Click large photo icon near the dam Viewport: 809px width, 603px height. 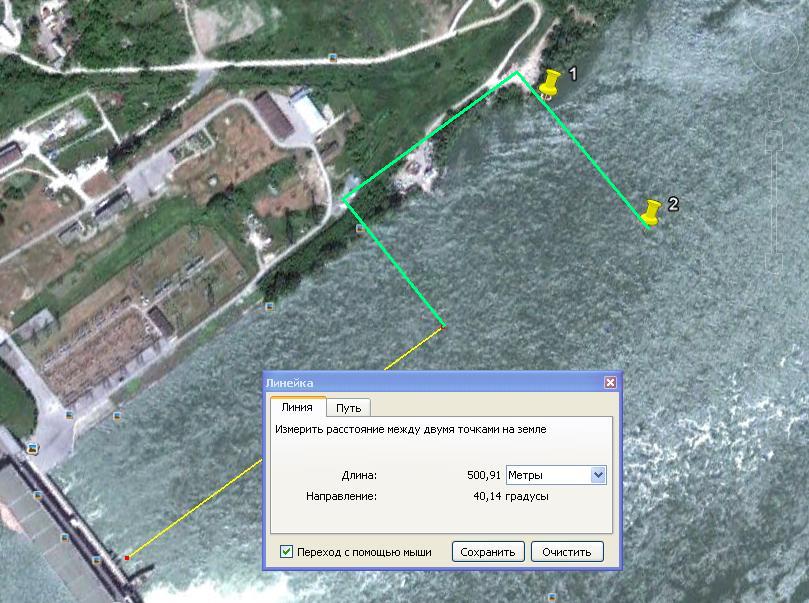(x=33, y=448)
